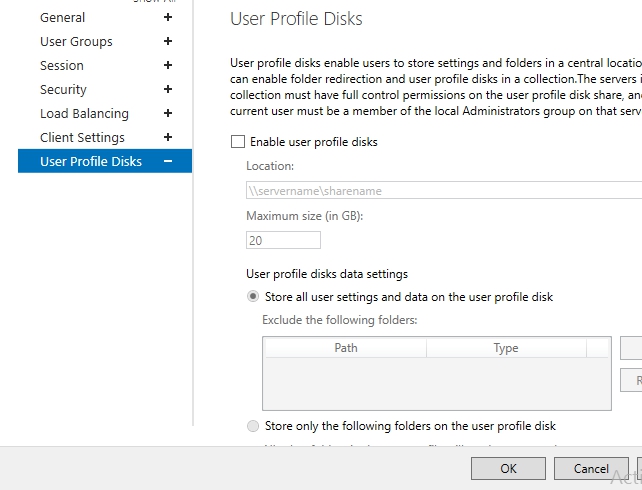
Task: Switch to the Security settings page
Action: [63, 89]
